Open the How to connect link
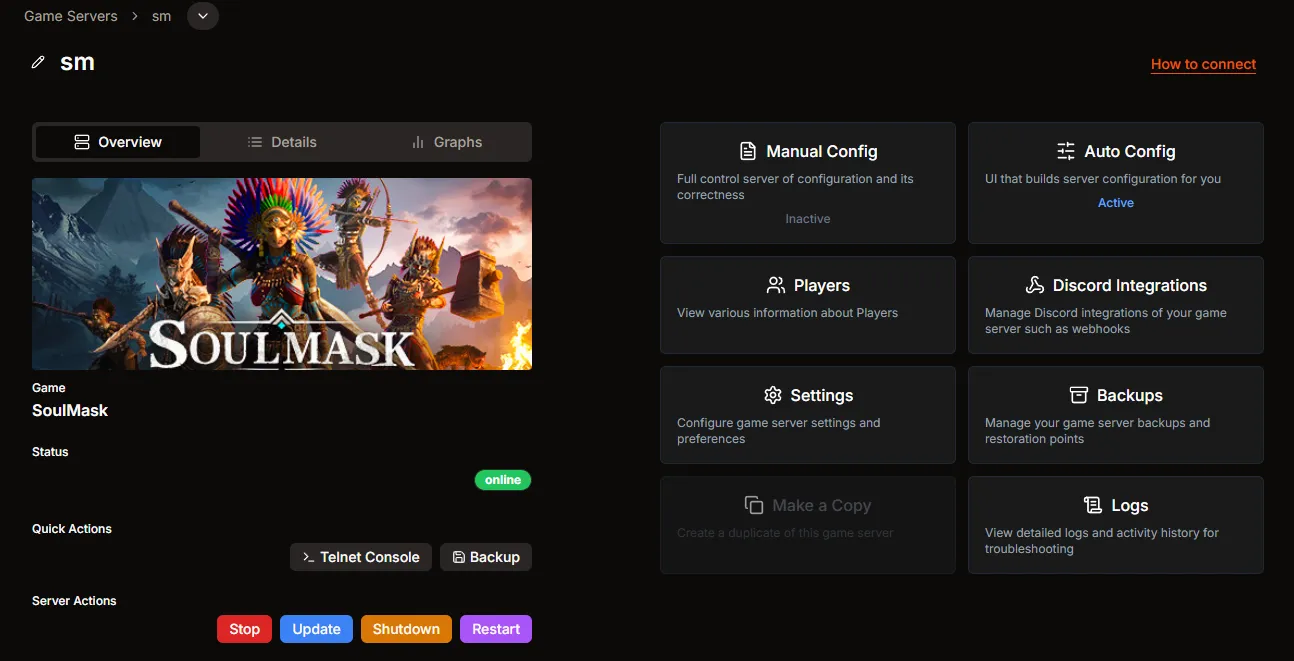The width and height of the screenshot is (1294, 661). click(1203, 64)
